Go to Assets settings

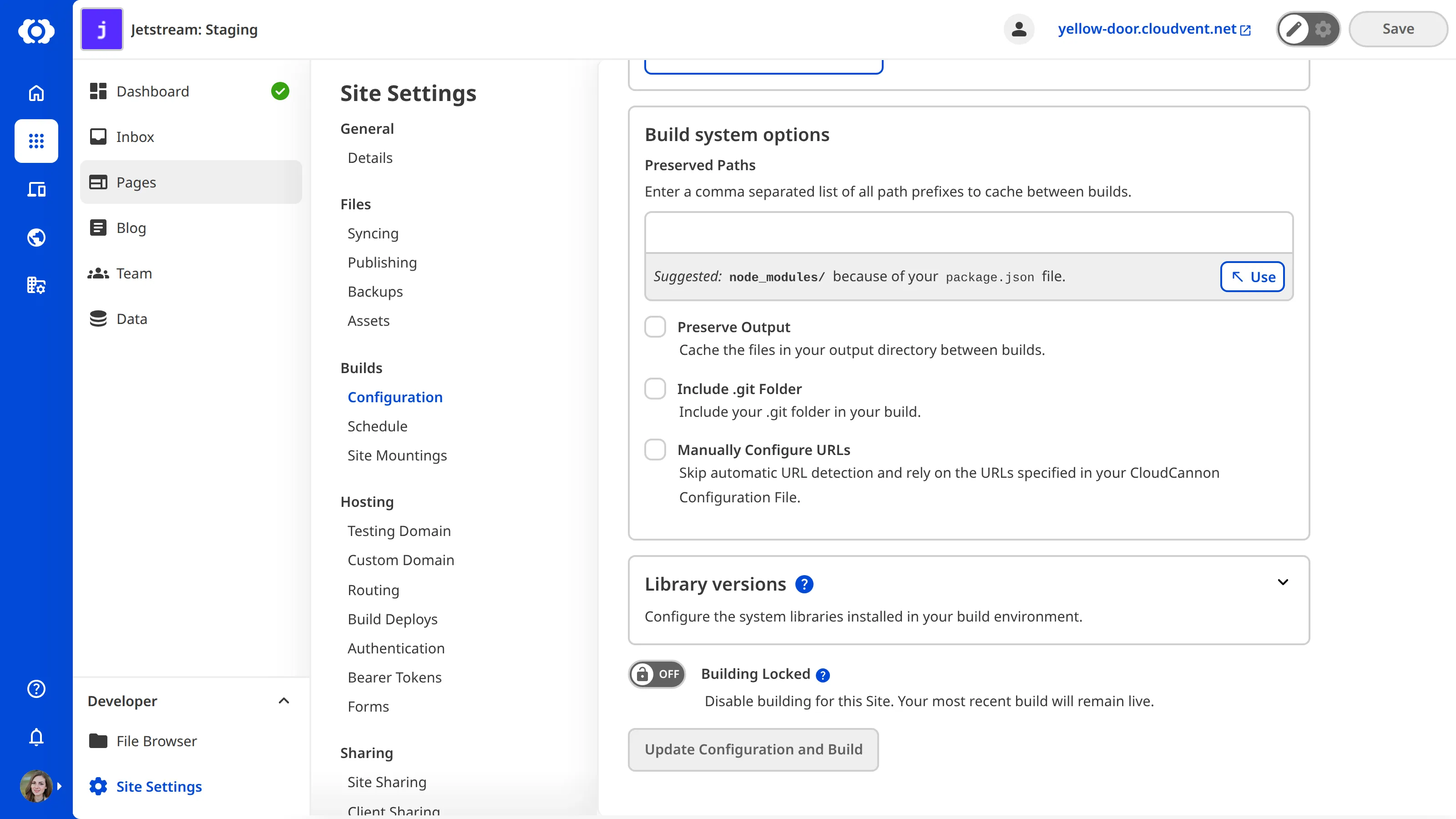click(369, 320)
